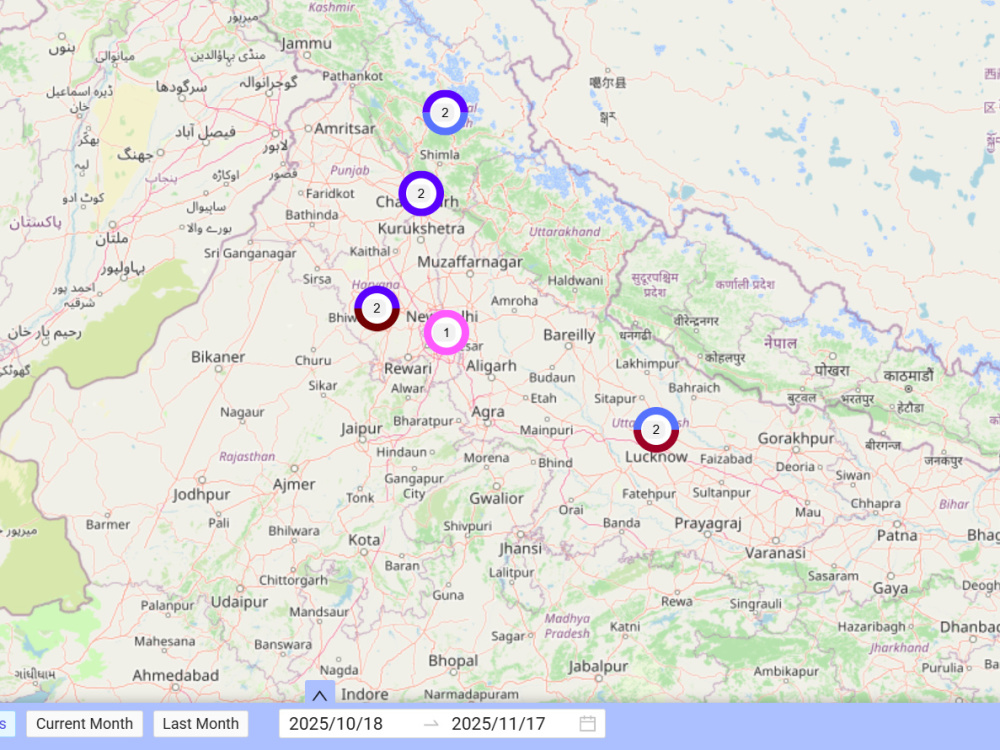Click the cluster marker near Shimla
The width and height of the screenshot is (1000, 750).
pyautogui.click(x=445, y=112)
